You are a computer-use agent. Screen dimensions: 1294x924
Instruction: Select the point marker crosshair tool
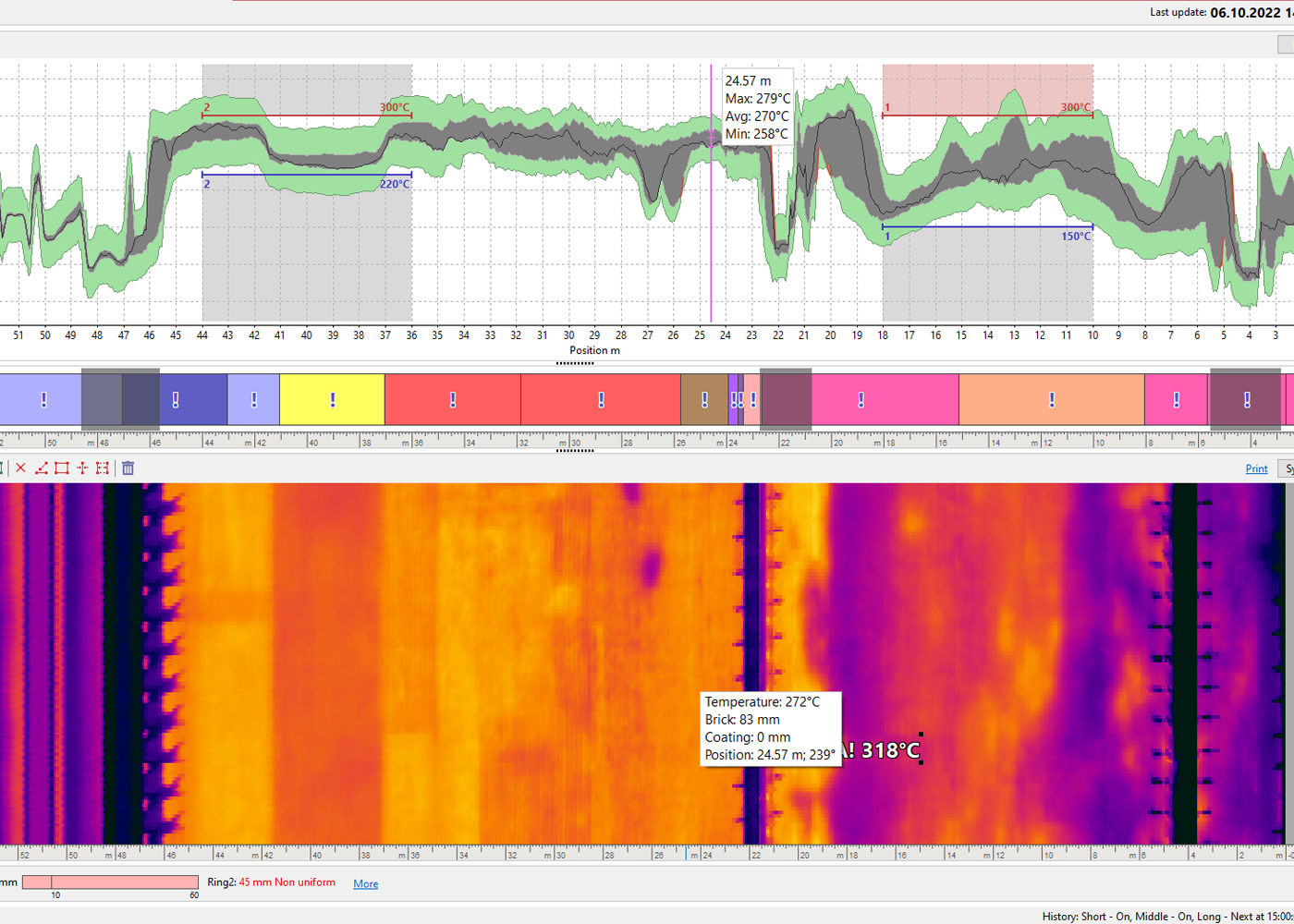[x=82, y=468]
